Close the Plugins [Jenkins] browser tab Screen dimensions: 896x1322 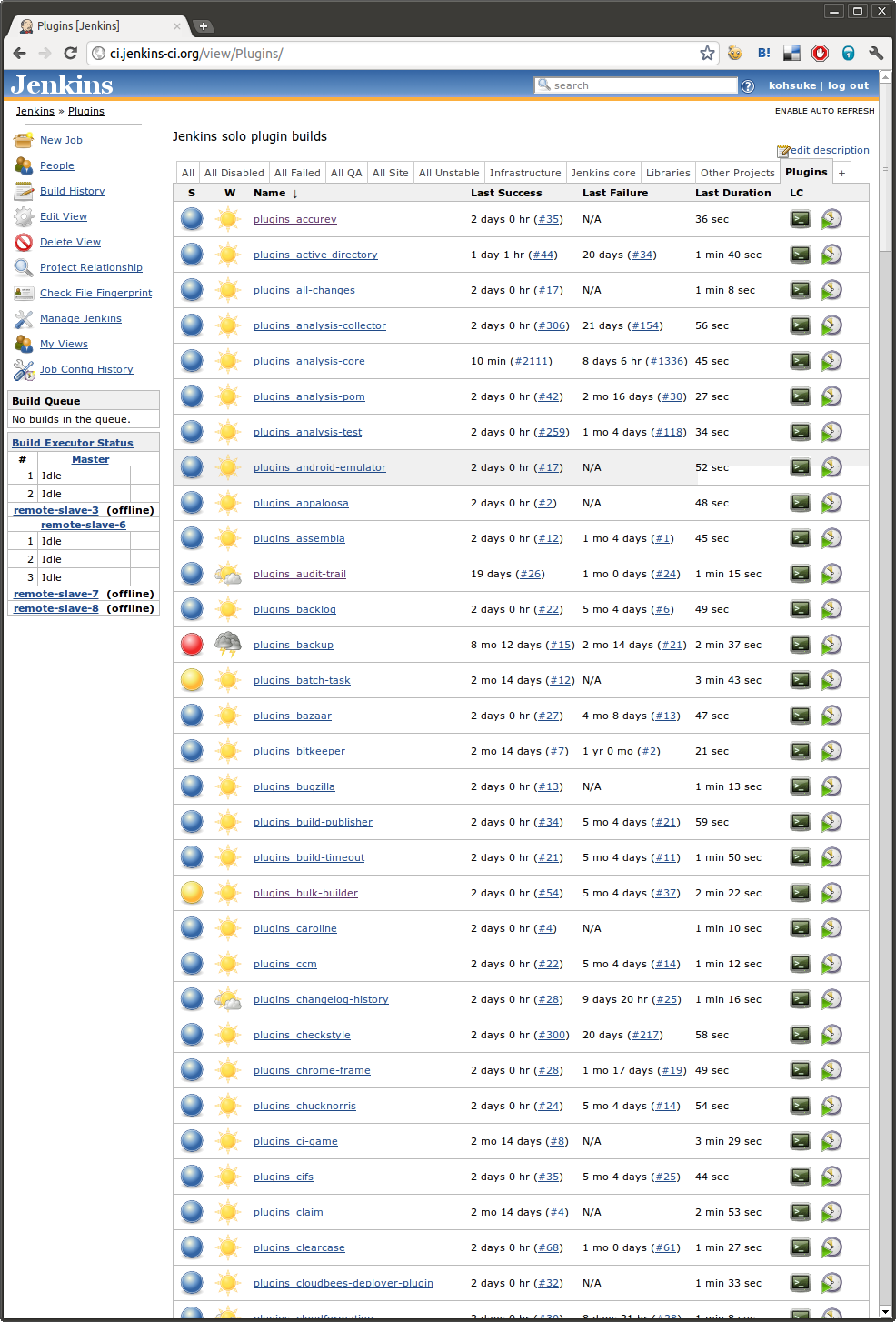177,26
